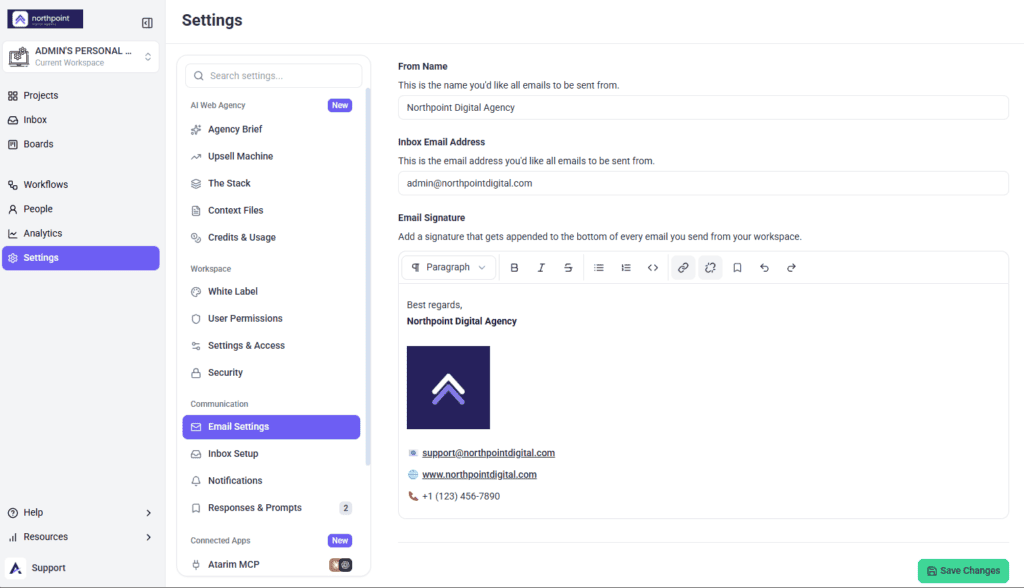Toggle italic formatting in signature editor

(x=541, y=268)
